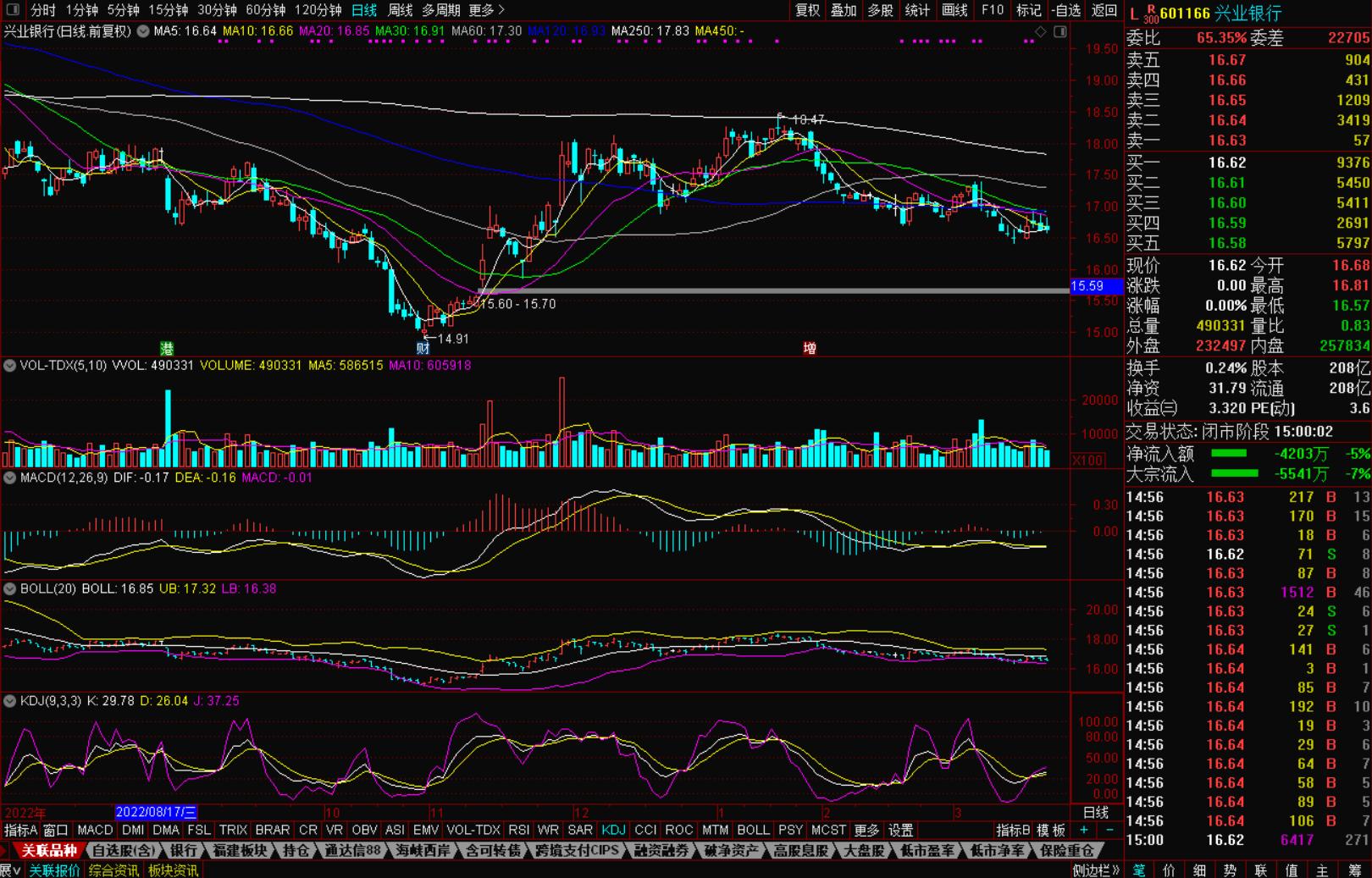1372x878 pixels.
Task: Open the 综合资讯 bottom tab
Action: (x=113, y=870)
